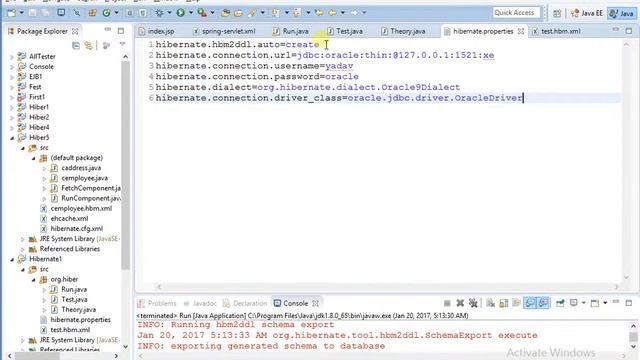Viewport: 640px width, 360px height.
Task: Close the hibernate.properties editor tab
Action: [521, 31]
